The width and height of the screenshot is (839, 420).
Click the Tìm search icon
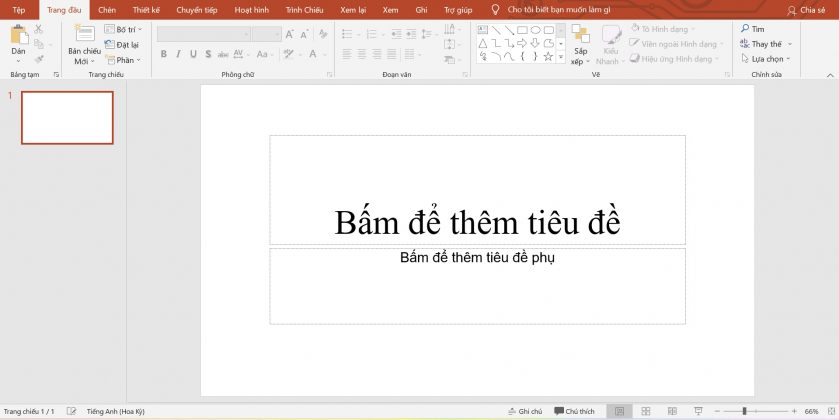tap(745, 30)
